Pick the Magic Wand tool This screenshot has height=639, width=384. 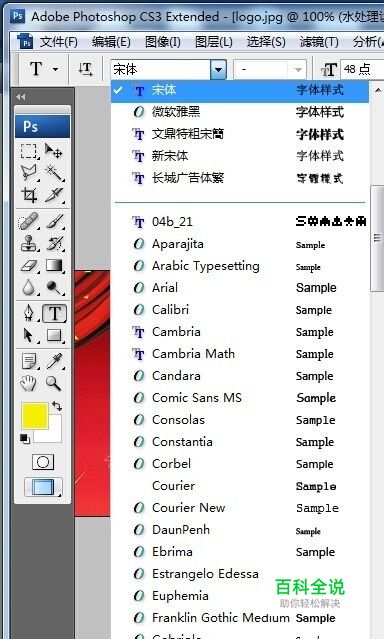(54, 173)
